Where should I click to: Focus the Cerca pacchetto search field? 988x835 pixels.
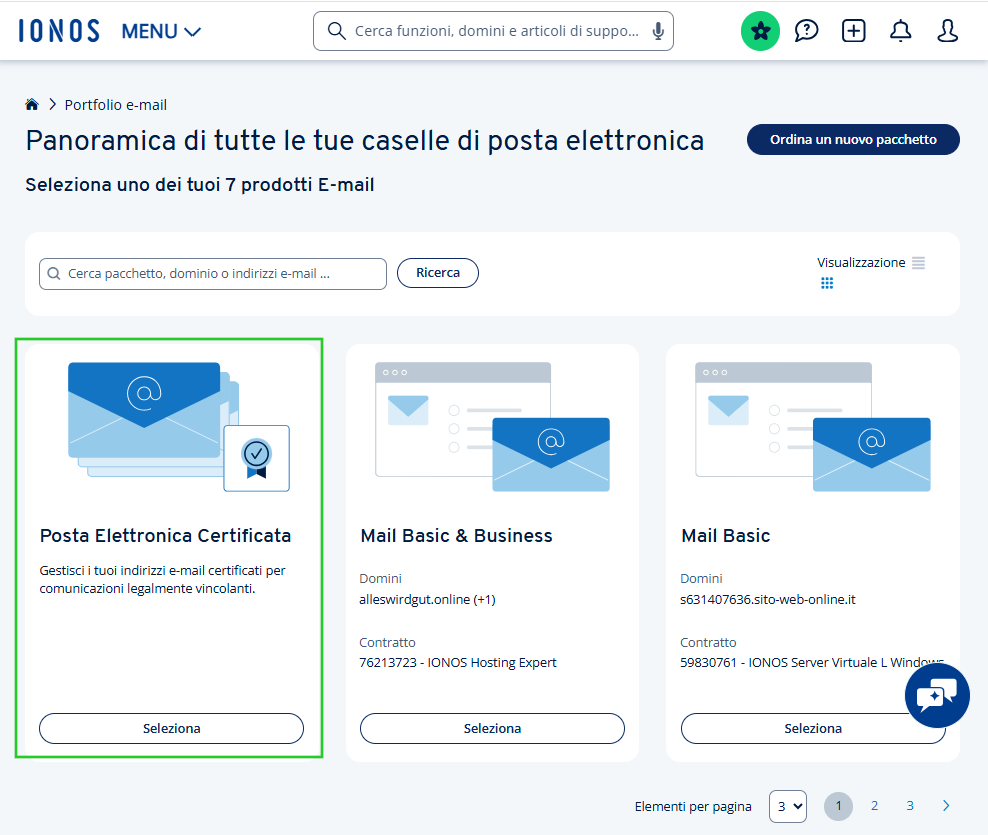[213, 274]
